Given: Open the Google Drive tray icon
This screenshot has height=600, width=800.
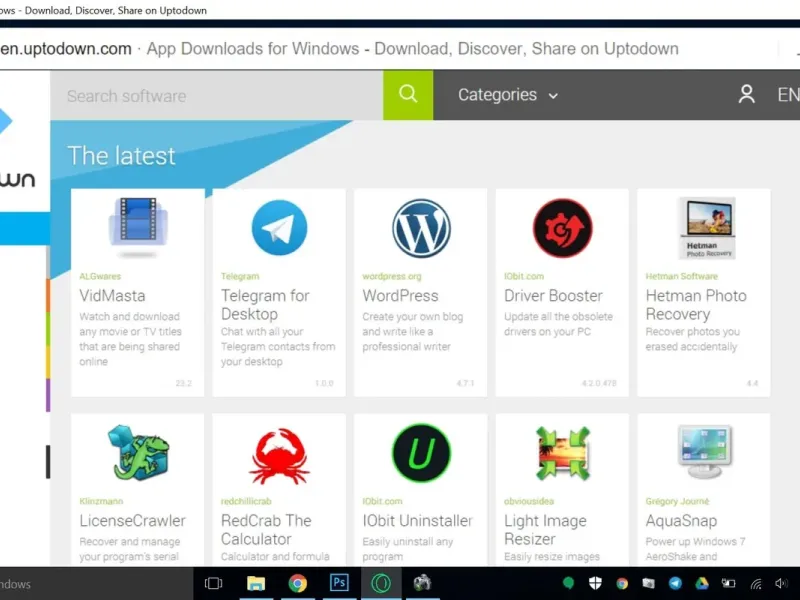Looking at the screenshot, I should 702,583.
